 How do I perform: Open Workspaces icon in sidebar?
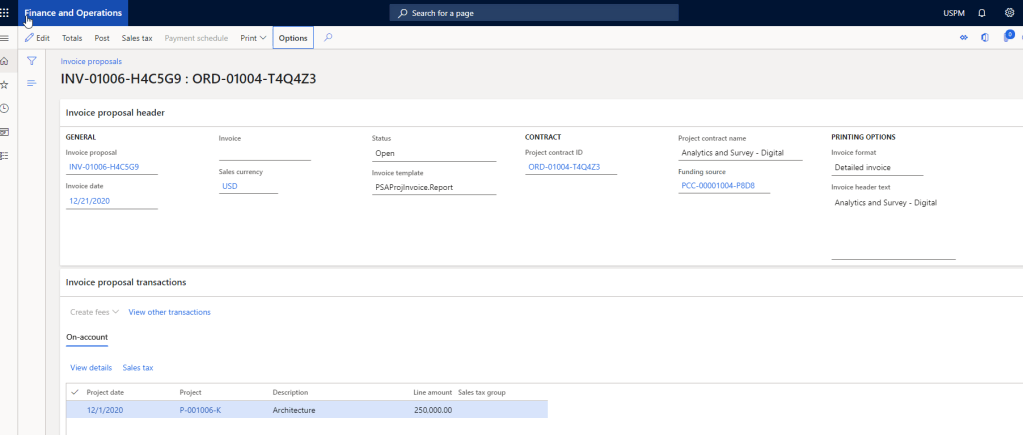(x=5, y=132)
